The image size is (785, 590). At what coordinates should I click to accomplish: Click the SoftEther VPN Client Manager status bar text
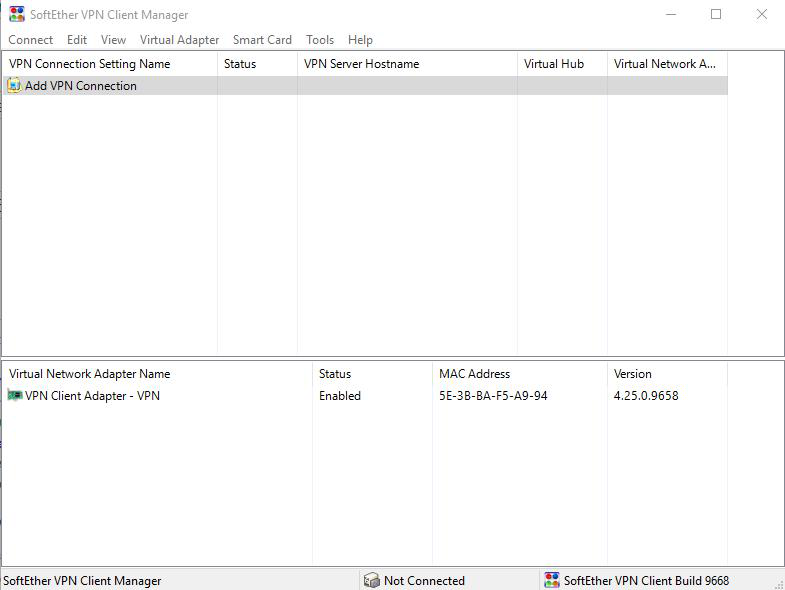pyautogui.click(x=82, y=580)
